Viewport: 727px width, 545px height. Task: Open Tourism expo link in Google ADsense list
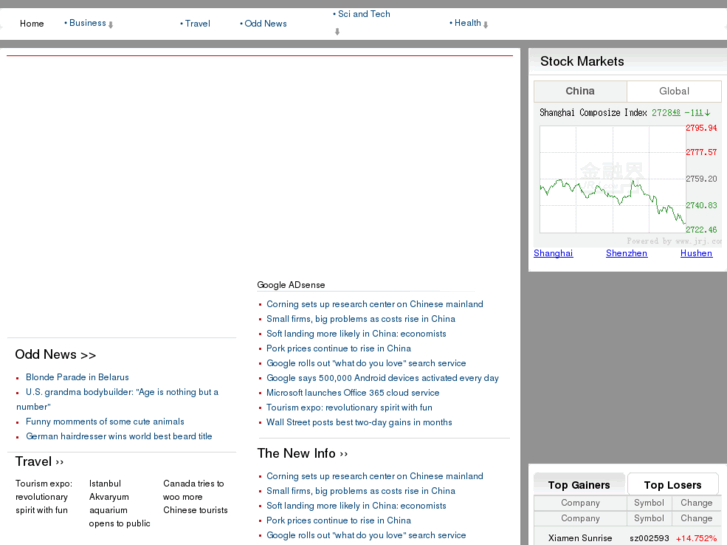(349, 408)
